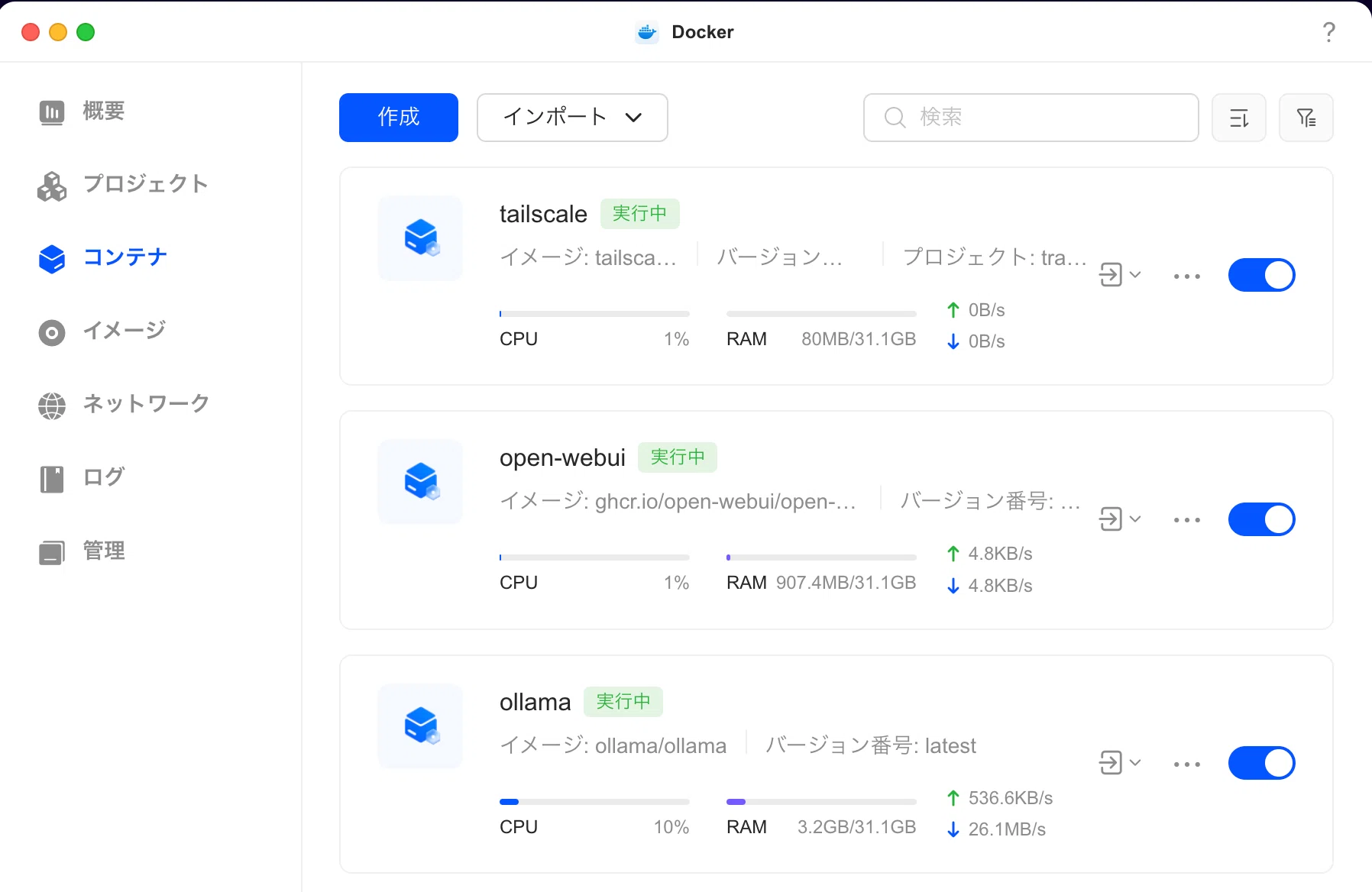Click ollama CPU 10% value

pos(671,827)
